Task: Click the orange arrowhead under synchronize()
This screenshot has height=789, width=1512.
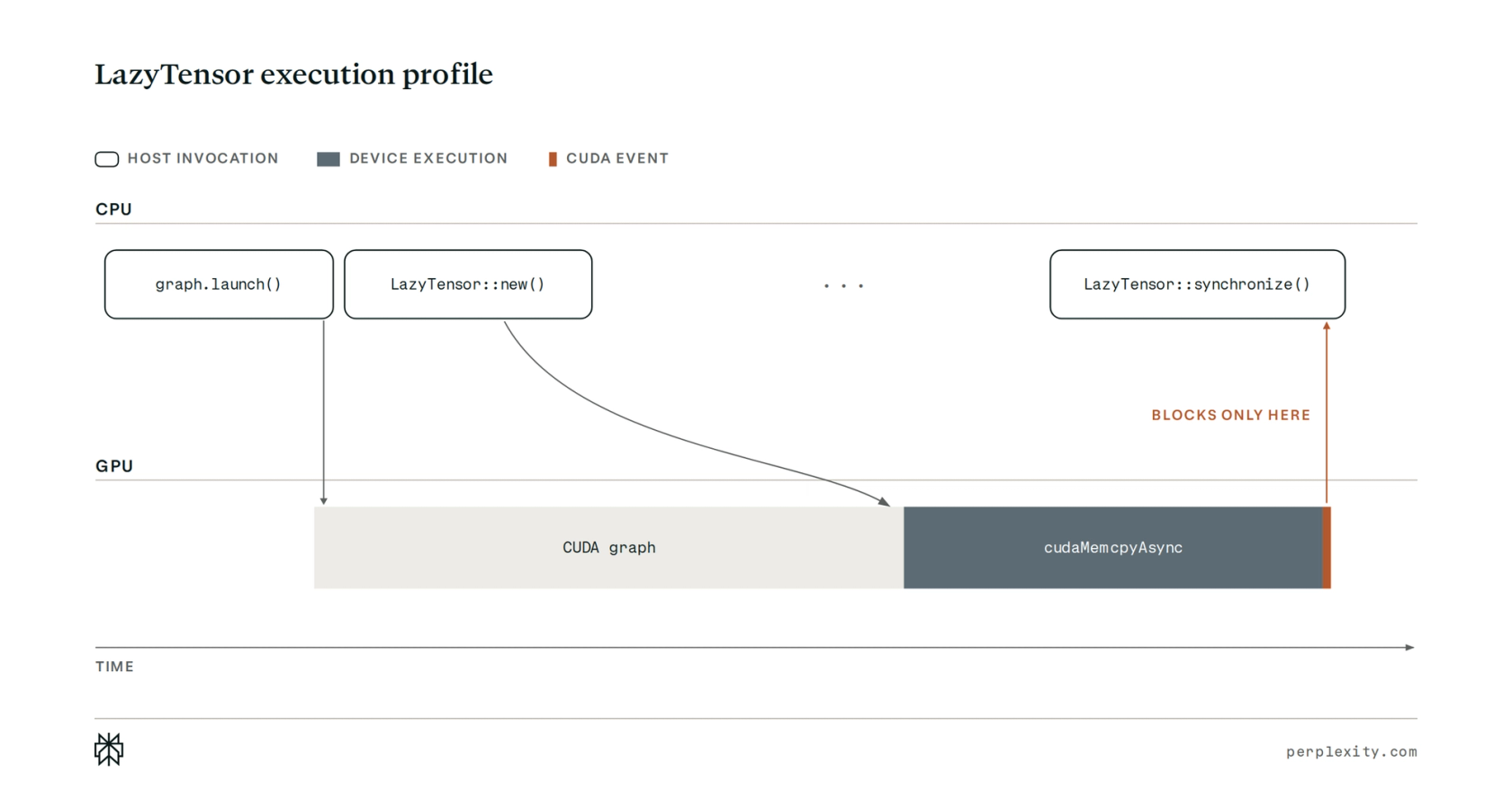Action: [1327, 327]
